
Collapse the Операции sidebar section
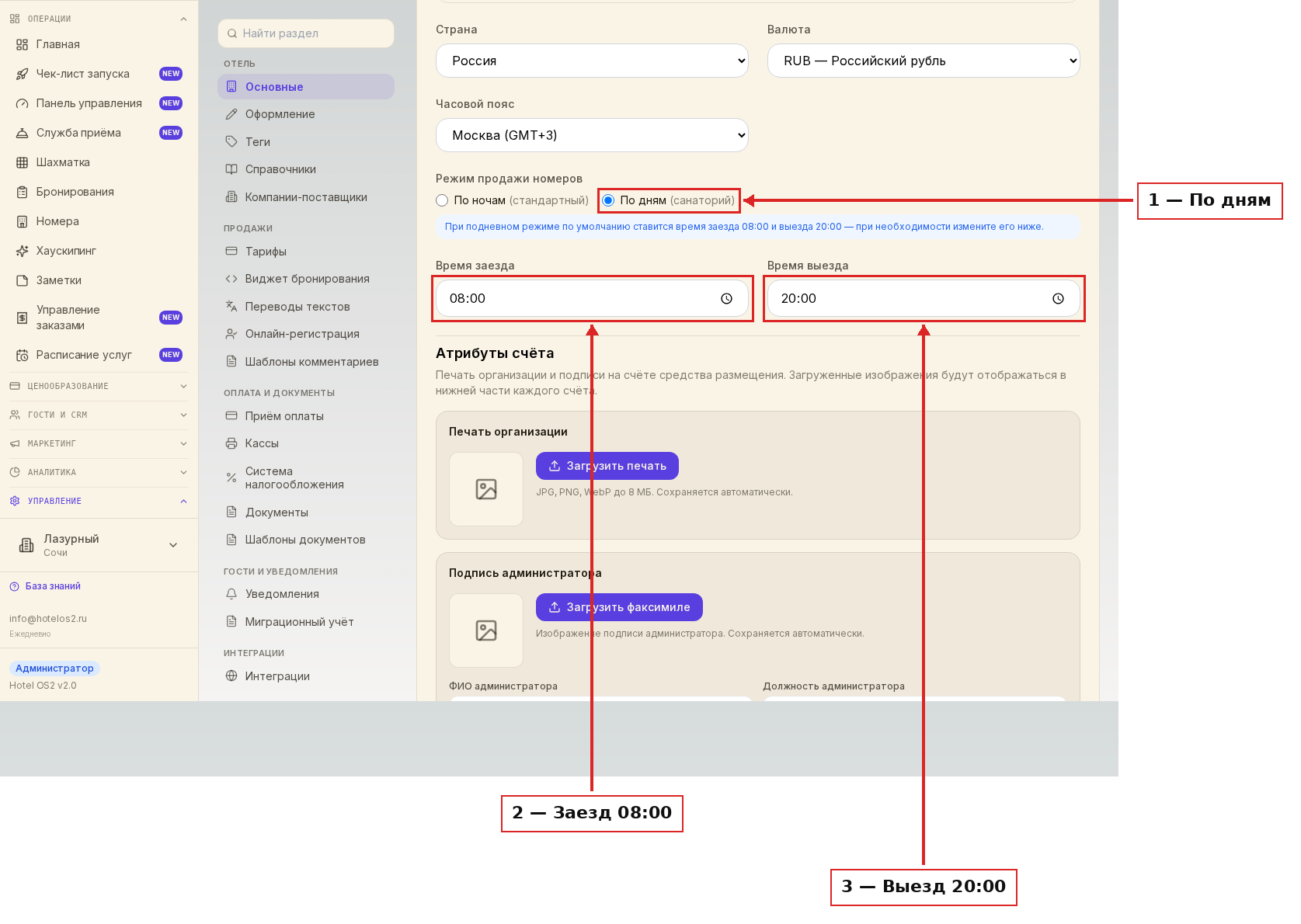99,19
